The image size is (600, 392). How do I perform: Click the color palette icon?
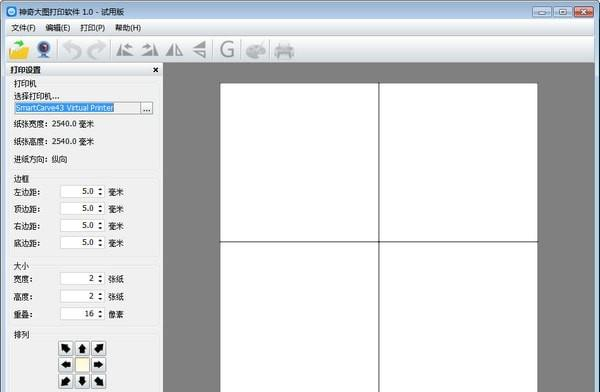255,51
